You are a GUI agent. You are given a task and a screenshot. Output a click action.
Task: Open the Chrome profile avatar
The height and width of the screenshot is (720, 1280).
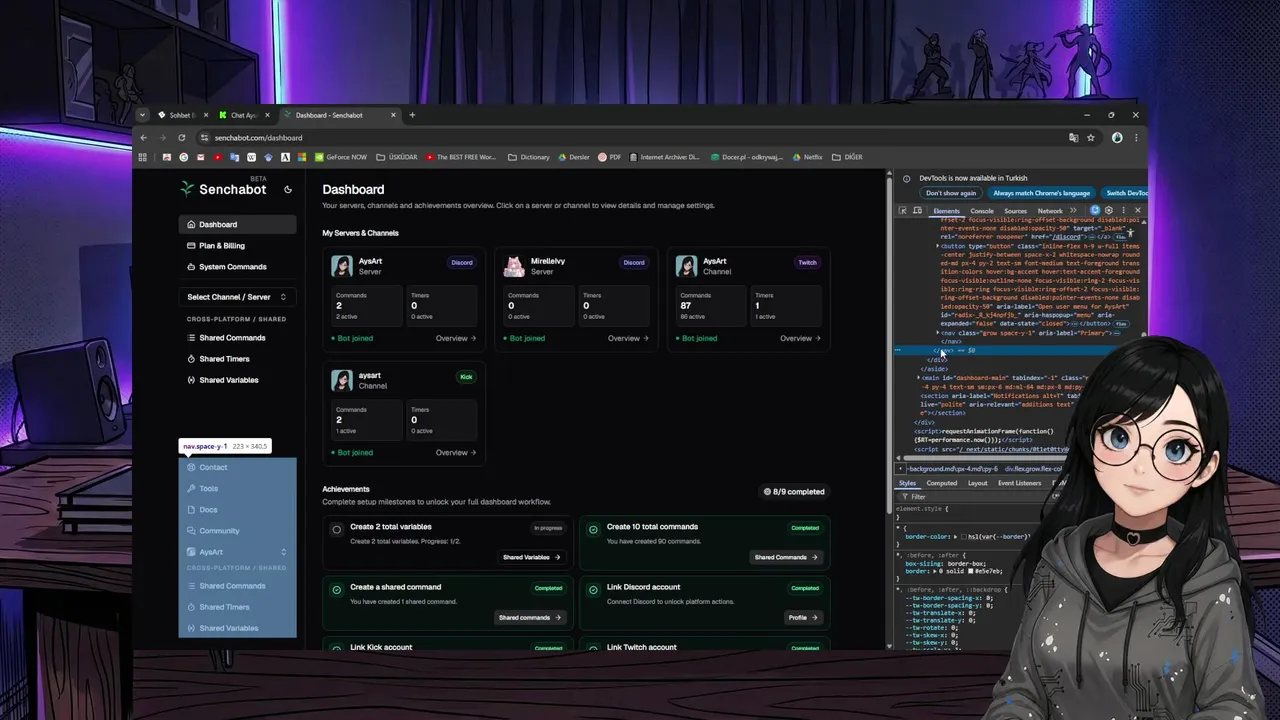[1117, 138]
